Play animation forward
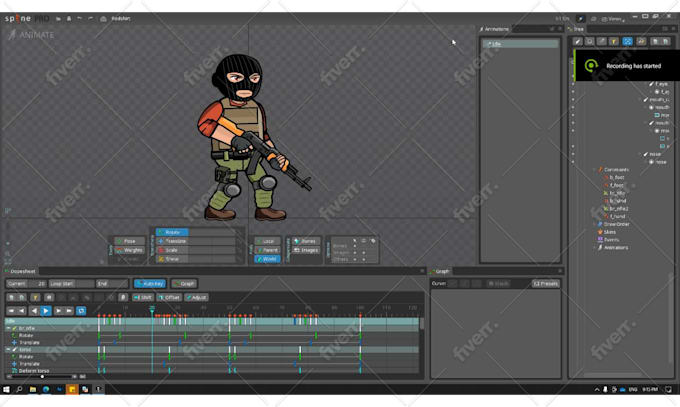Screen dimensions: 680x407 click(x=46, y=311)
